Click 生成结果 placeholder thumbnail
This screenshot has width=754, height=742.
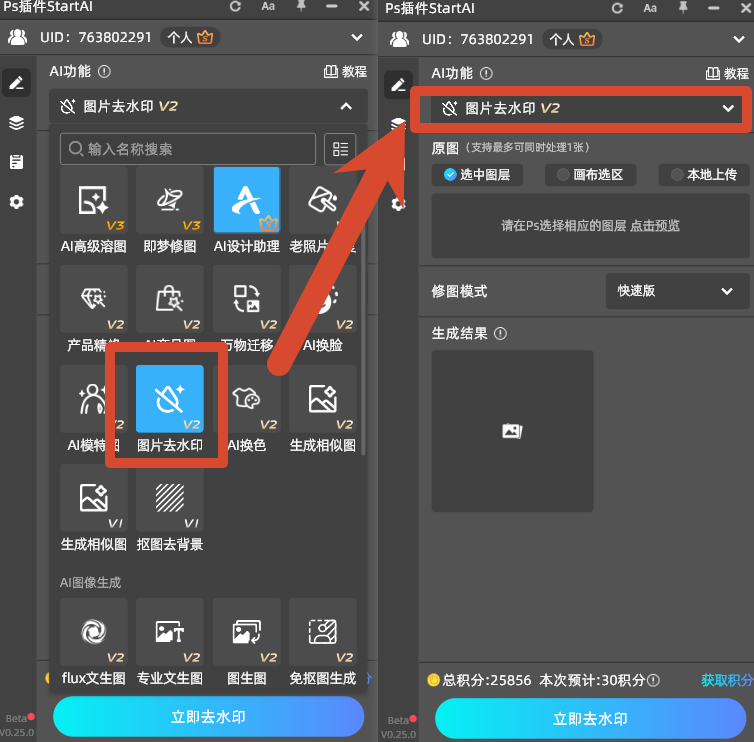pos(512,431)
